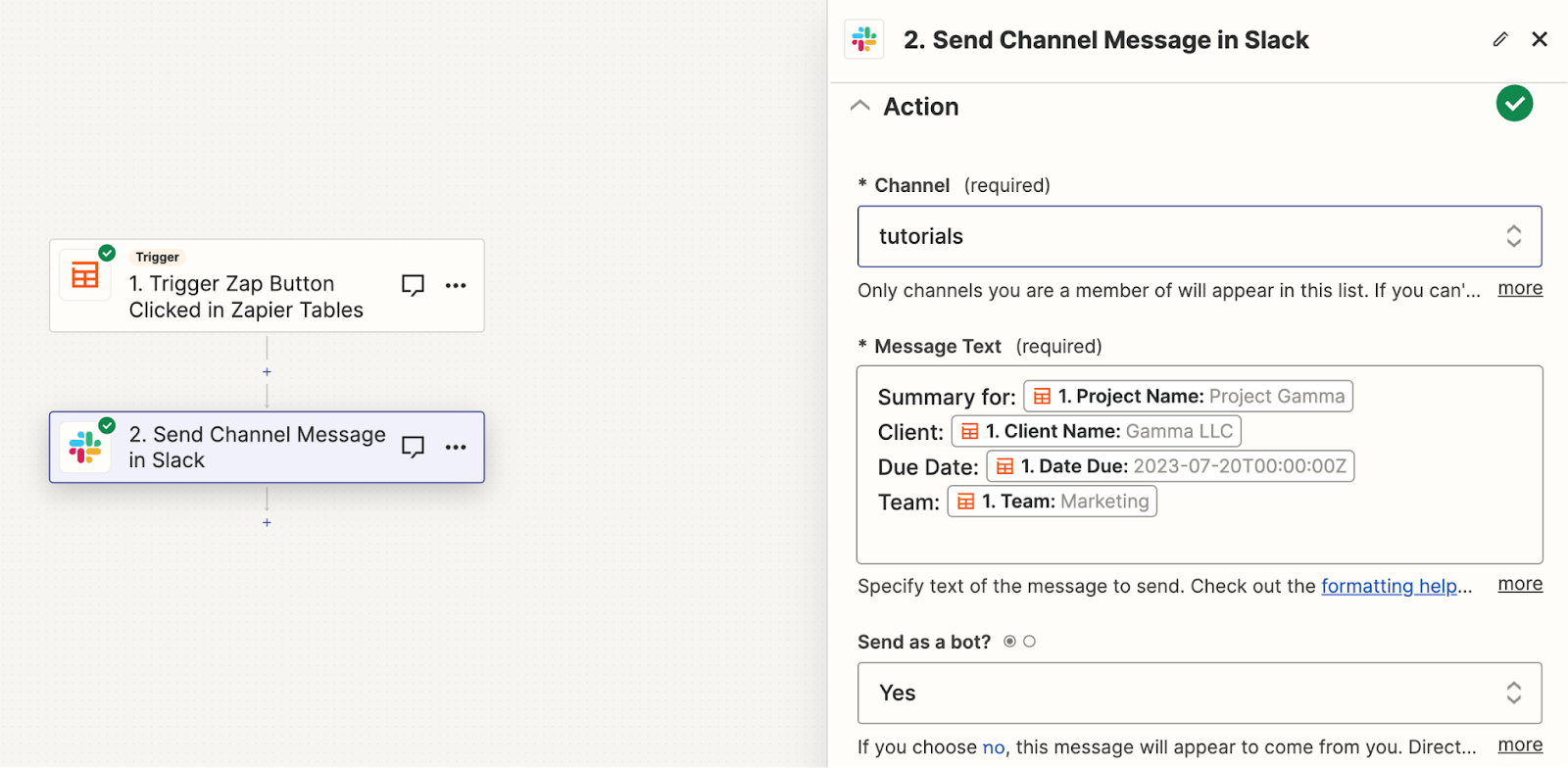Add a step between trigger and Slack action

(267, 372)
